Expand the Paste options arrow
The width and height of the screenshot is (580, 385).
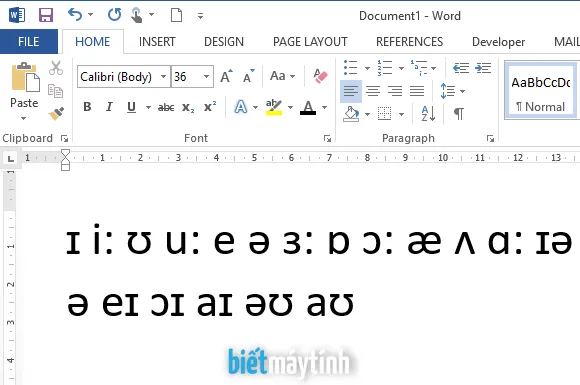click(x=24, y=118)
